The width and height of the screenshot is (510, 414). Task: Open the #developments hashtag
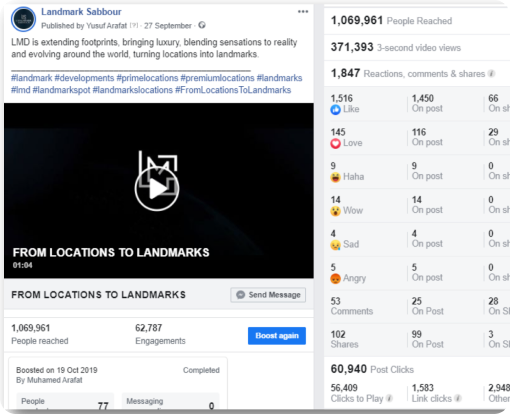coord(84,78)
